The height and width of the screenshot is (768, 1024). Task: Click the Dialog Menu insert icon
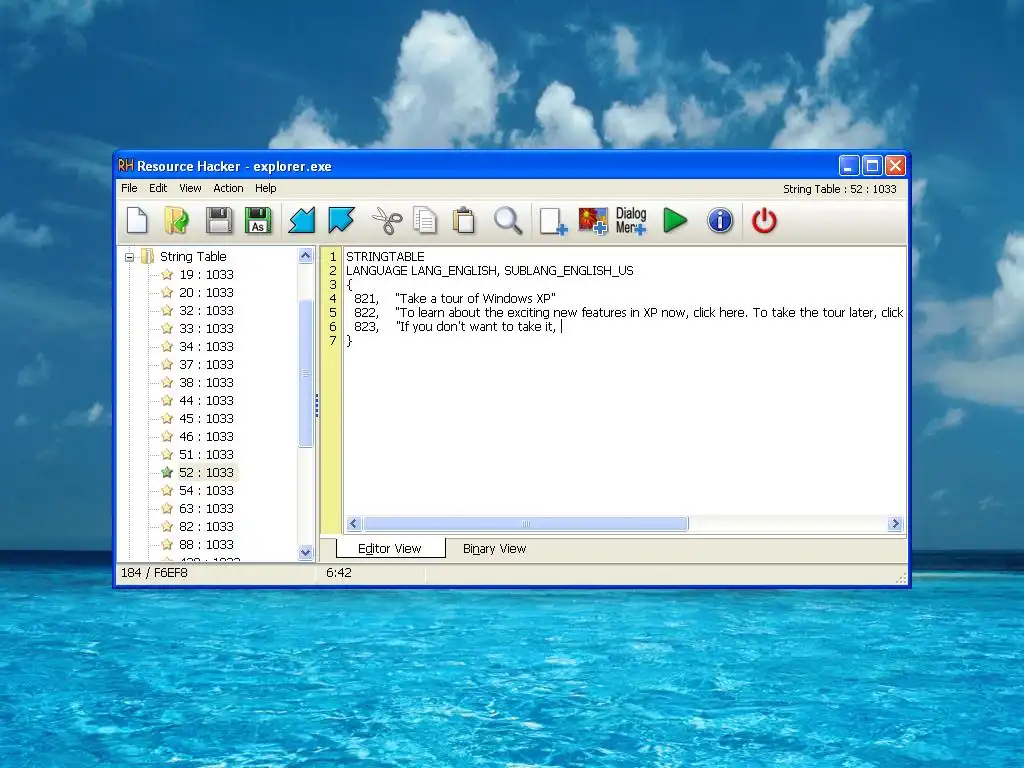(x=631, y=221)
